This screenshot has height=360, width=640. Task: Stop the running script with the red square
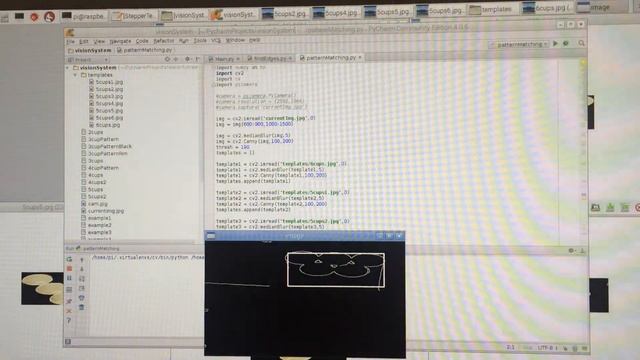[x=69, y=269]
